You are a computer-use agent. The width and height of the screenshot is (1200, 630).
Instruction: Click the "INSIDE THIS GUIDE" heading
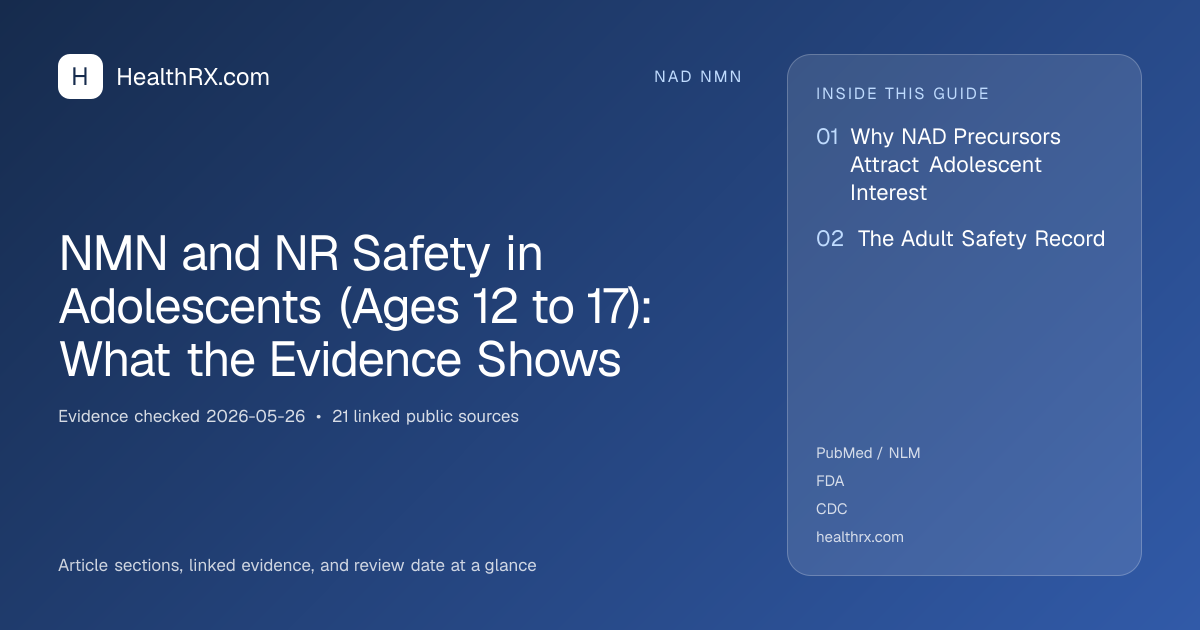[903, 94]
